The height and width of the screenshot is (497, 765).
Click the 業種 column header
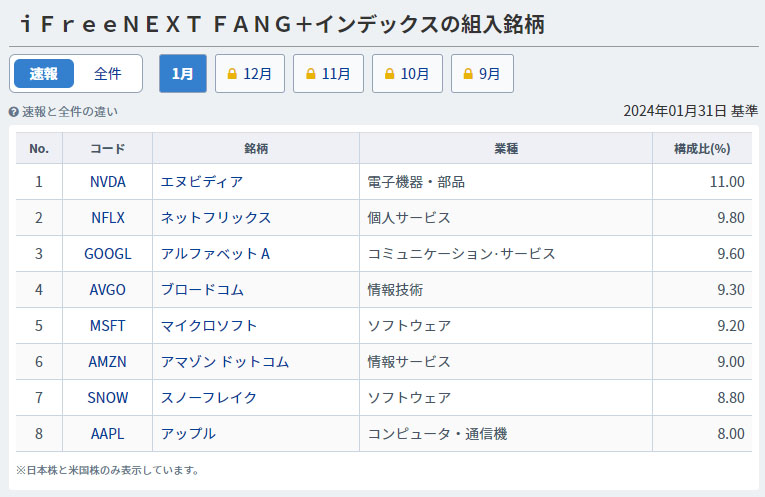pos(506,149)
